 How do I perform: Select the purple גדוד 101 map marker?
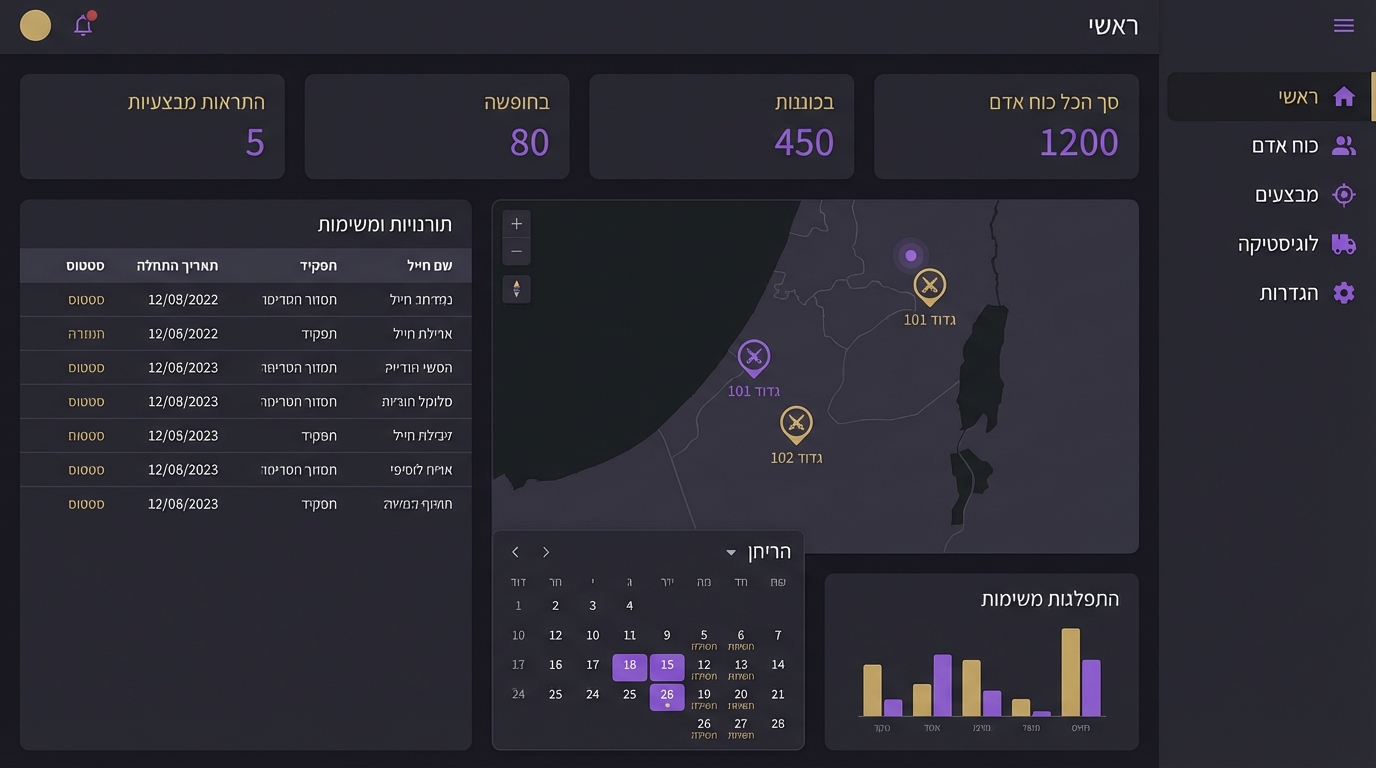pos(753,358)
